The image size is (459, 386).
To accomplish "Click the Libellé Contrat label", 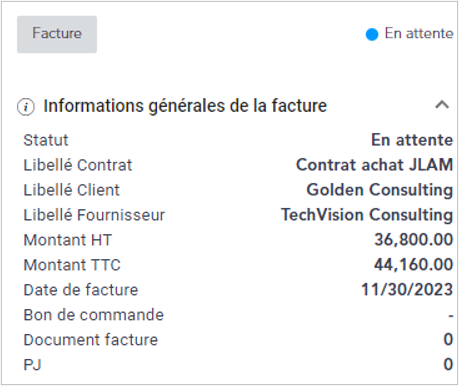I will click(78, 165).
